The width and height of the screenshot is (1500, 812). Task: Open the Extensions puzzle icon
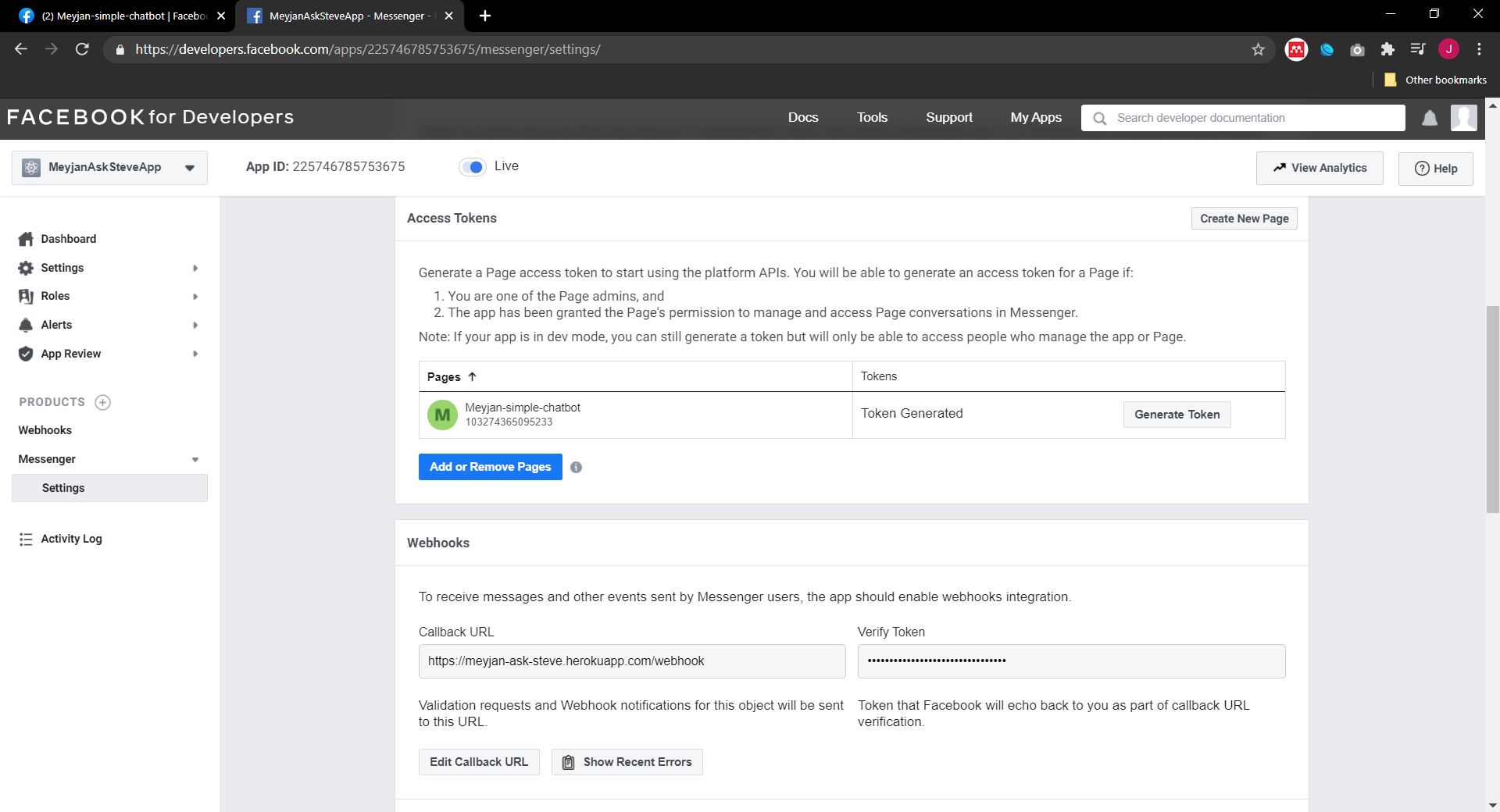coord(1387,49)
